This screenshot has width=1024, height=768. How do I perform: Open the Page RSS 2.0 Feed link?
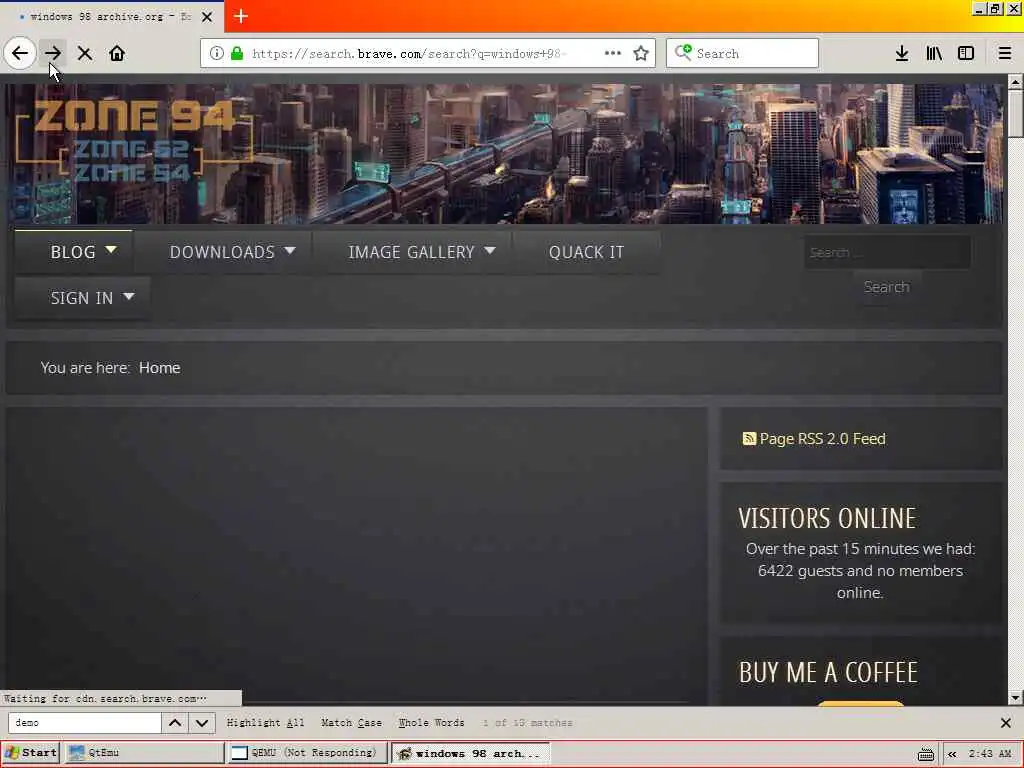(822, 439)
